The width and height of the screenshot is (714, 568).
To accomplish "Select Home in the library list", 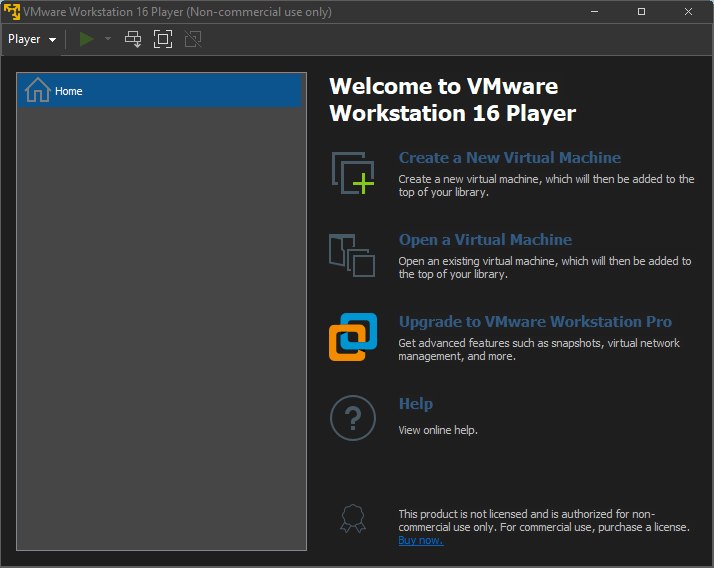I will coord(159,91).
